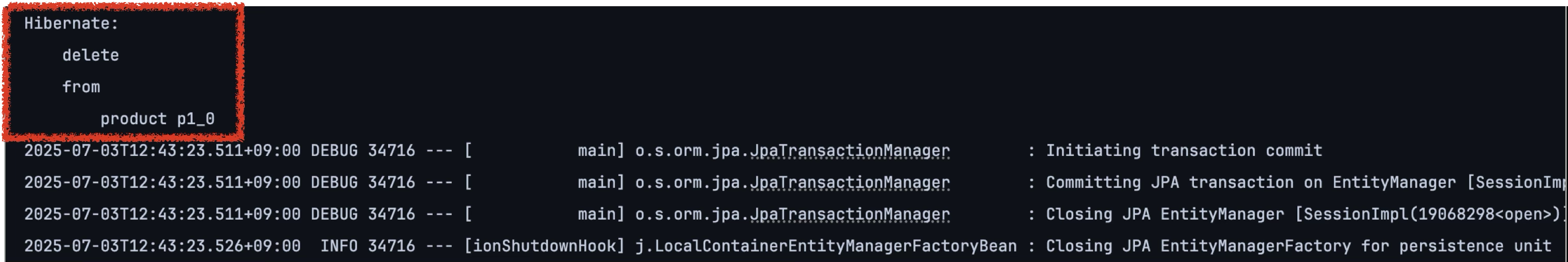Click timestamp of the Committing JPA line
The height and width of the screenshot is (262, 1568).
tap(162, 182)
